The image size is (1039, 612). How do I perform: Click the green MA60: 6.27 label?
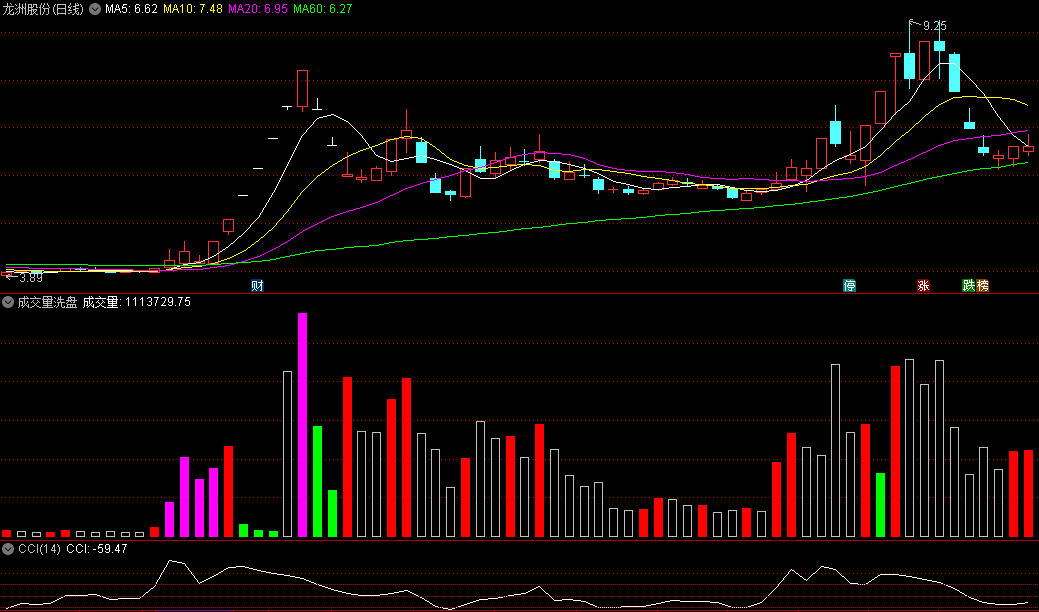[x=323, y=9]
